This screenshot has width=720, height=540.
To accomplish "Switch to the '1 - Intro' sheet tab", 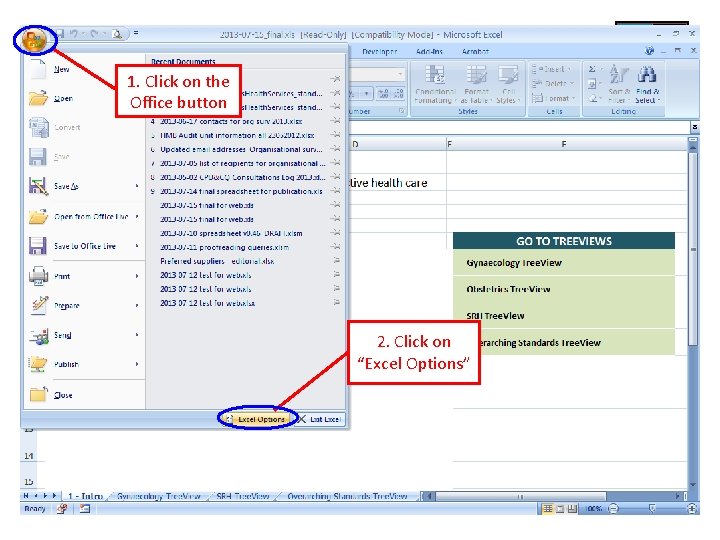I will pyautogui.click(x=85, y=496).
